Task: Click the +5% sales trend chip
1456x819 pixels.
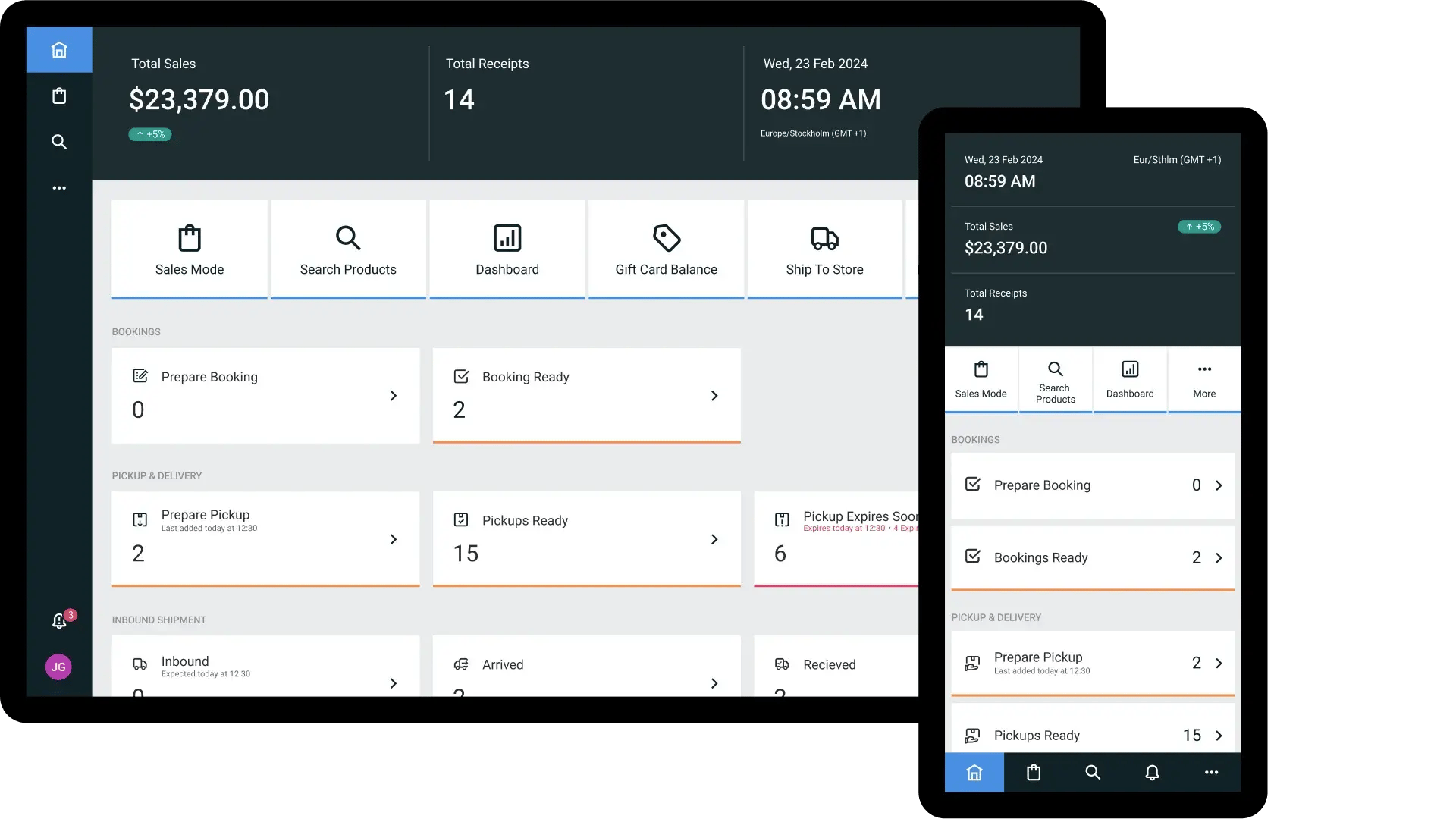Action: coord(149,134)
